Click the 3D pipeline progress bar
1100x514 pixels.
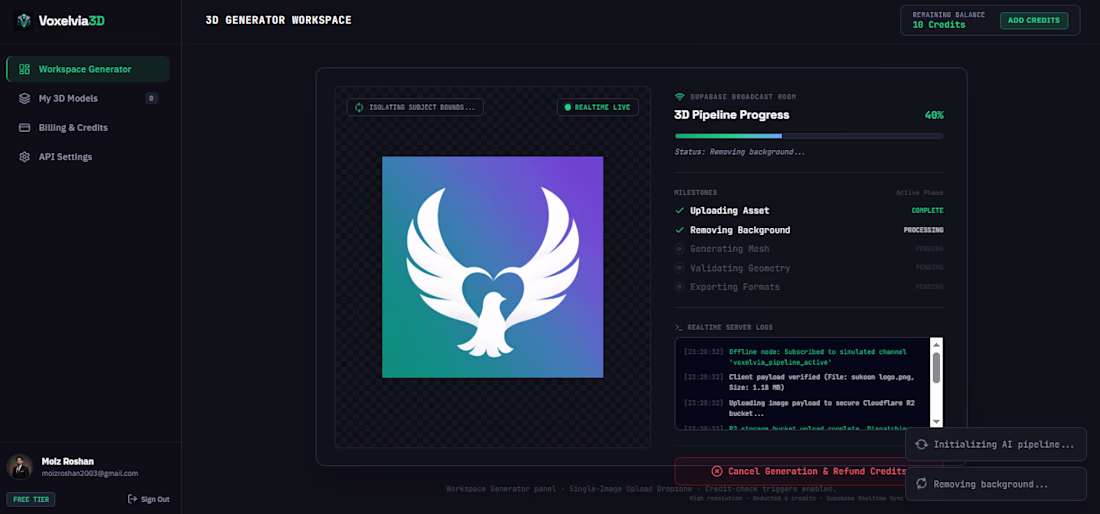click(x=809, y=136)
